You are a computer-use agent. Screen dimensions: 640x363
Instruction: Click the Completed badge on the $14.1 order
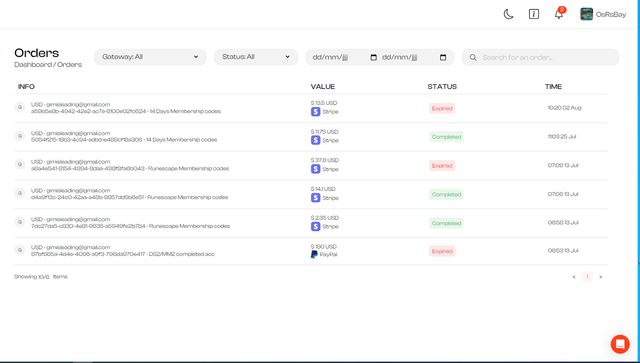447,194
